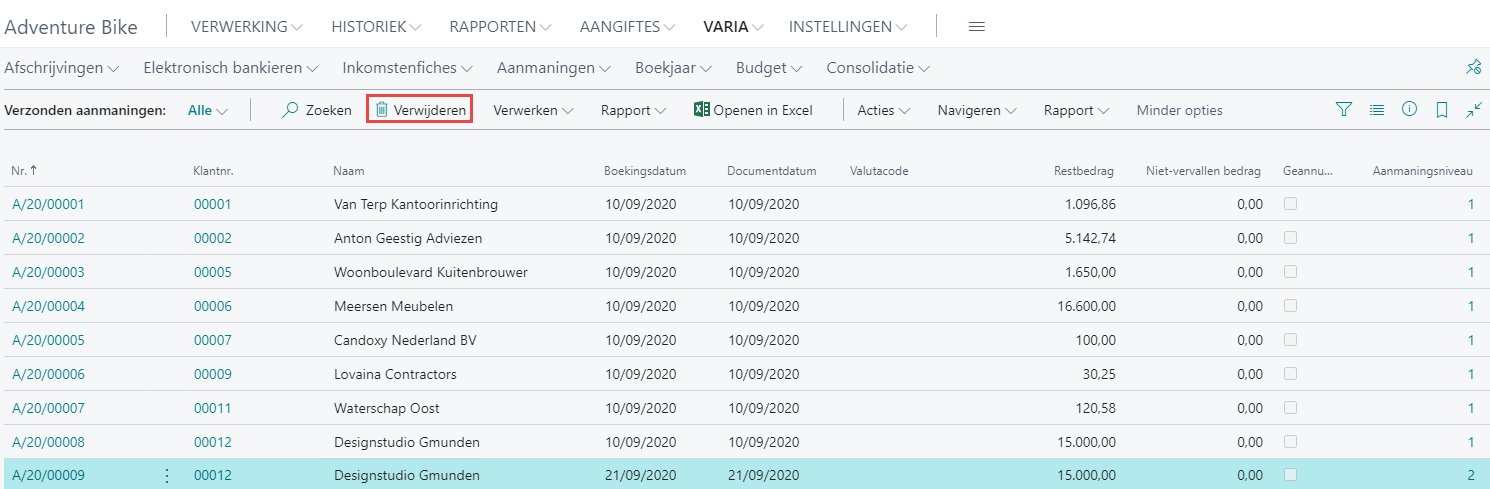Expand the Verwerken dropdown
Image resolution: width=1490 pixels, height=489 pixels.
533,110
